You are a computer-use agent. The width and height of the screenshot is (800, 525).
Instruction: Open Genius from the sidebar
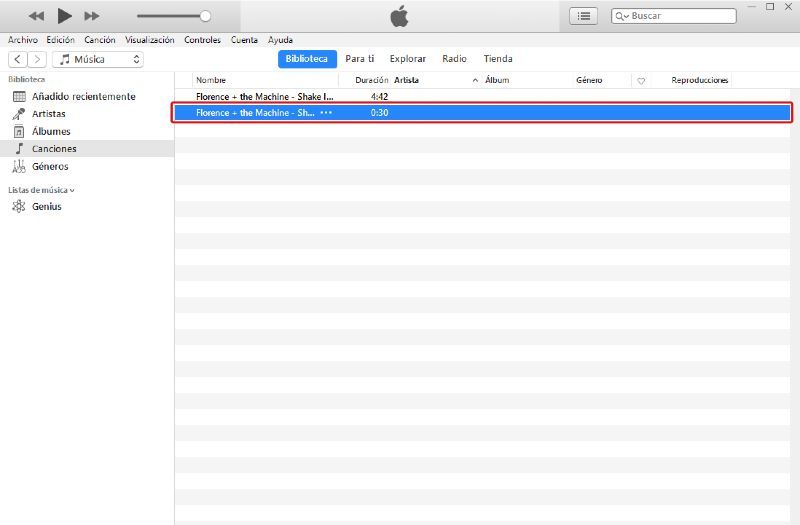pos(46,207)
